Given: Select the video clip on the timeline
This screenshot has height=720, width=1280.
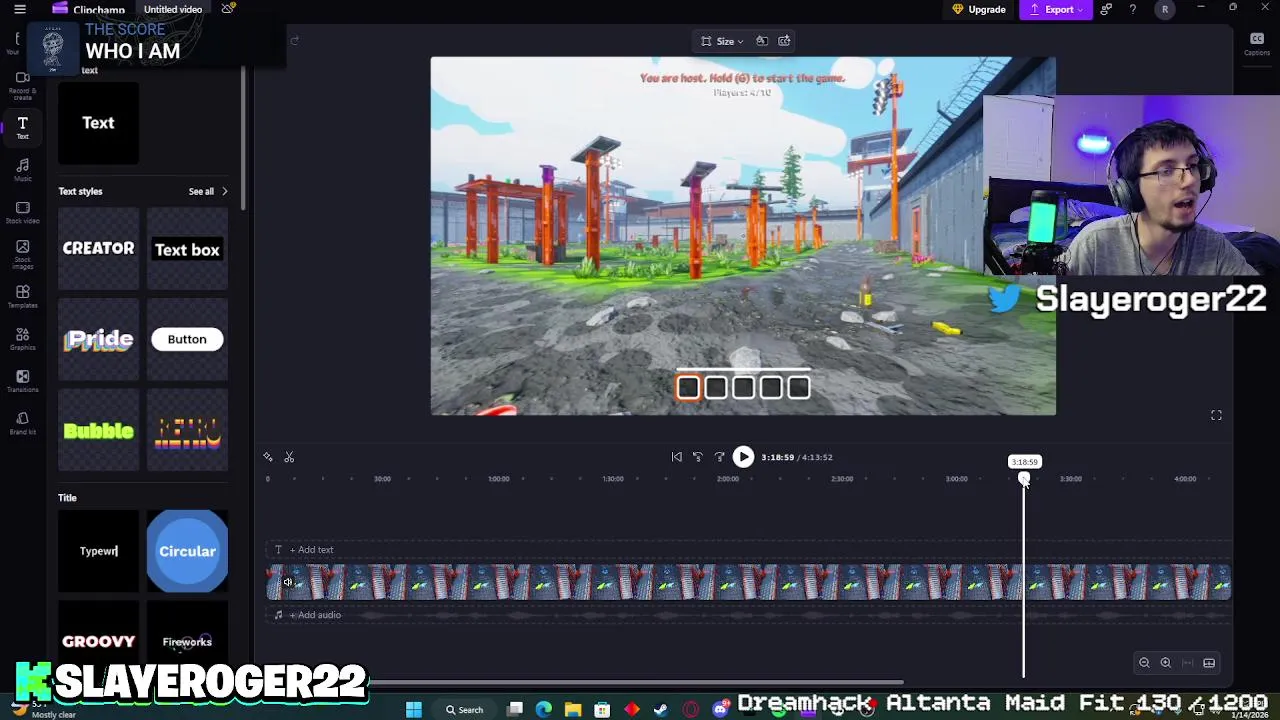Looking at the screenshot, I should [x=748, y=583].
